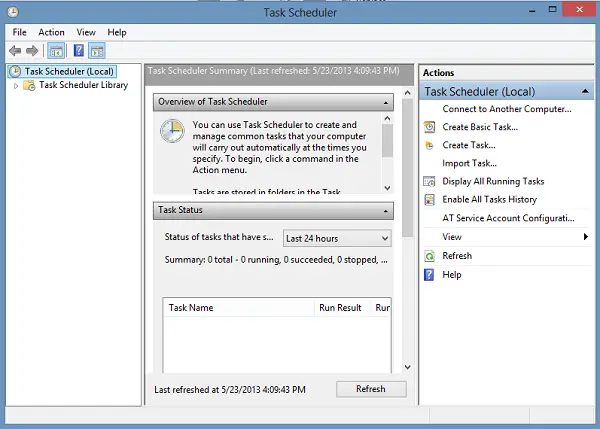Expand the Task Scheduler Library node arrow

coord(16,86)
